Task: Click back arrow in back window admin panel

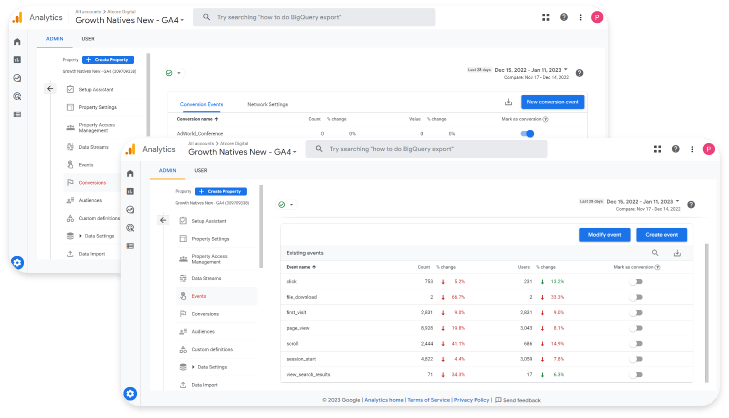Action: [x=50, y=88]
